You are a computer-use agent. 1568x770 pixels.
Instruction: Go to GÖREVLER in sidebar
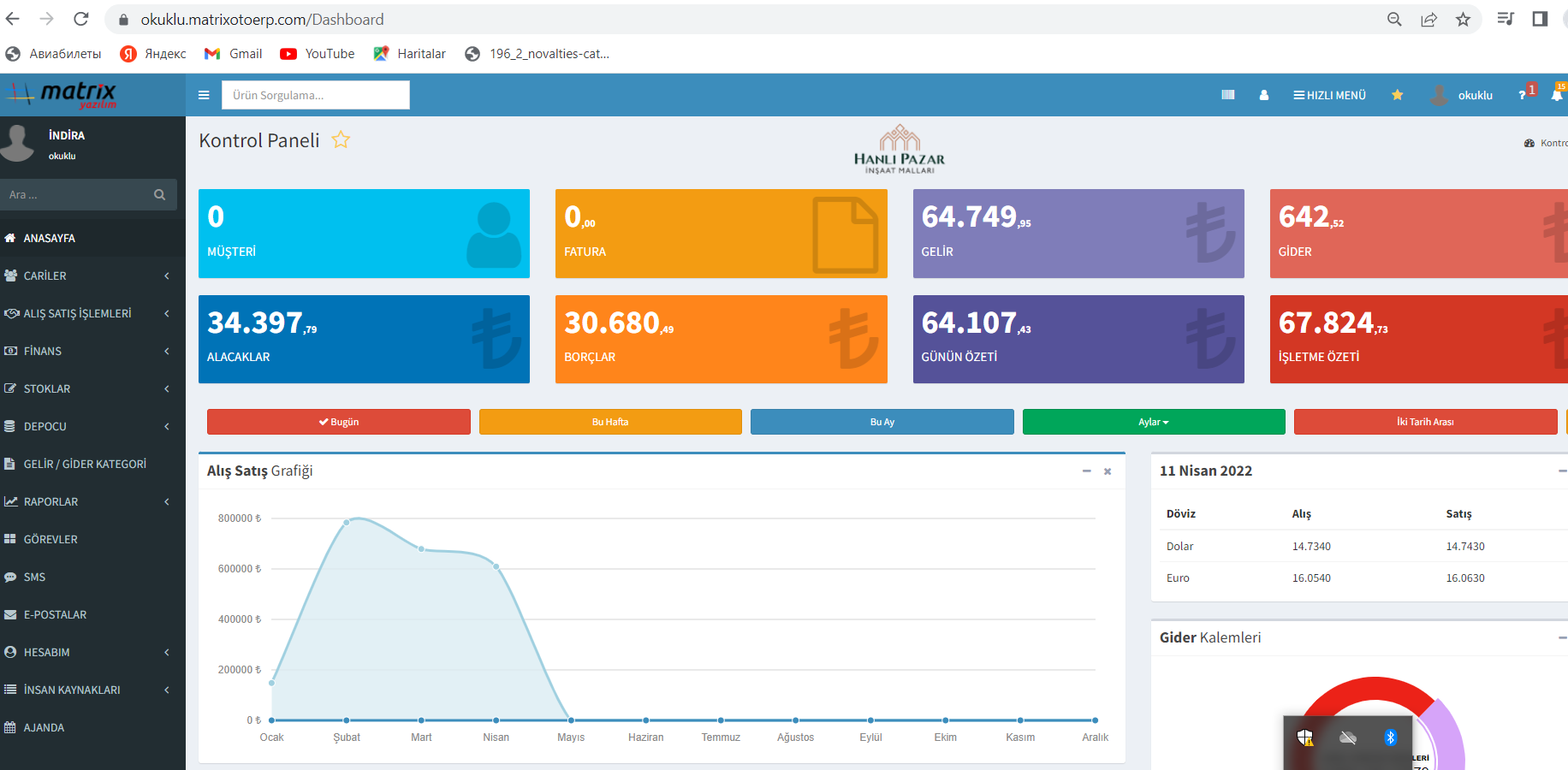tap(50, 539)
